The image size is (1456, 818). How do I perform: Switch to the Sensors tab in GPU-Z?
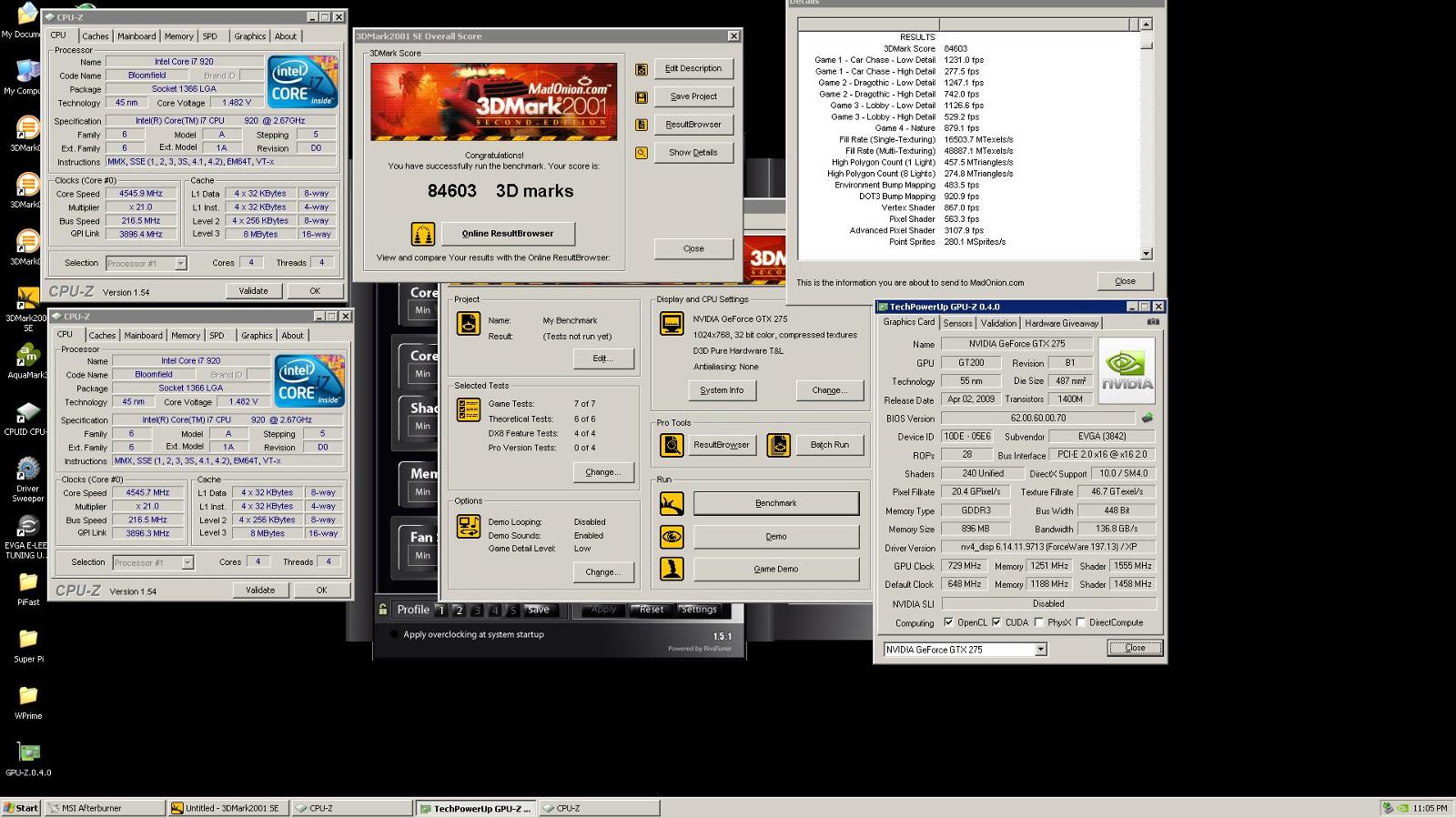tap(957, 323)
